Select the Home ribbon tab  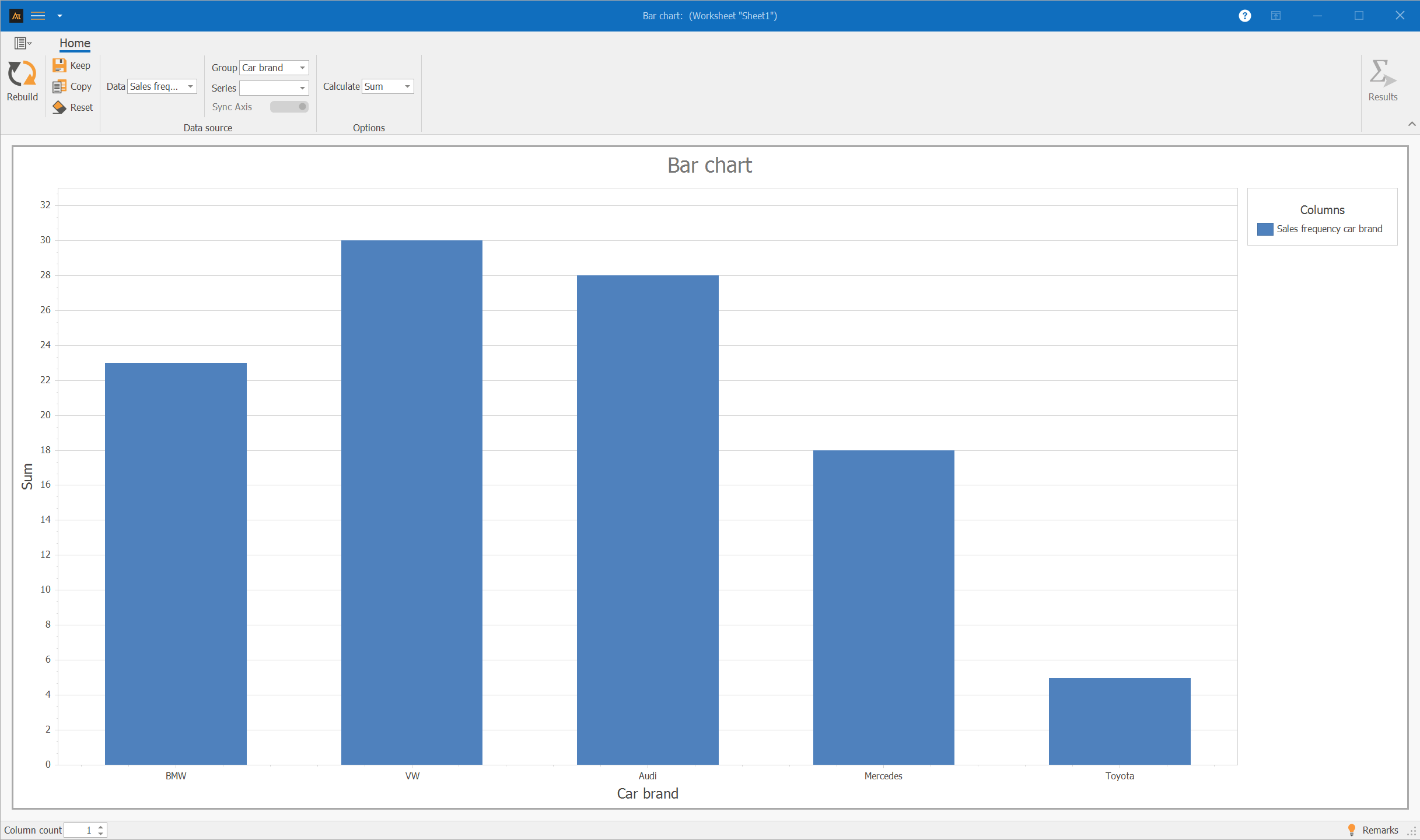pyautogui.click(x=75, y=43)
